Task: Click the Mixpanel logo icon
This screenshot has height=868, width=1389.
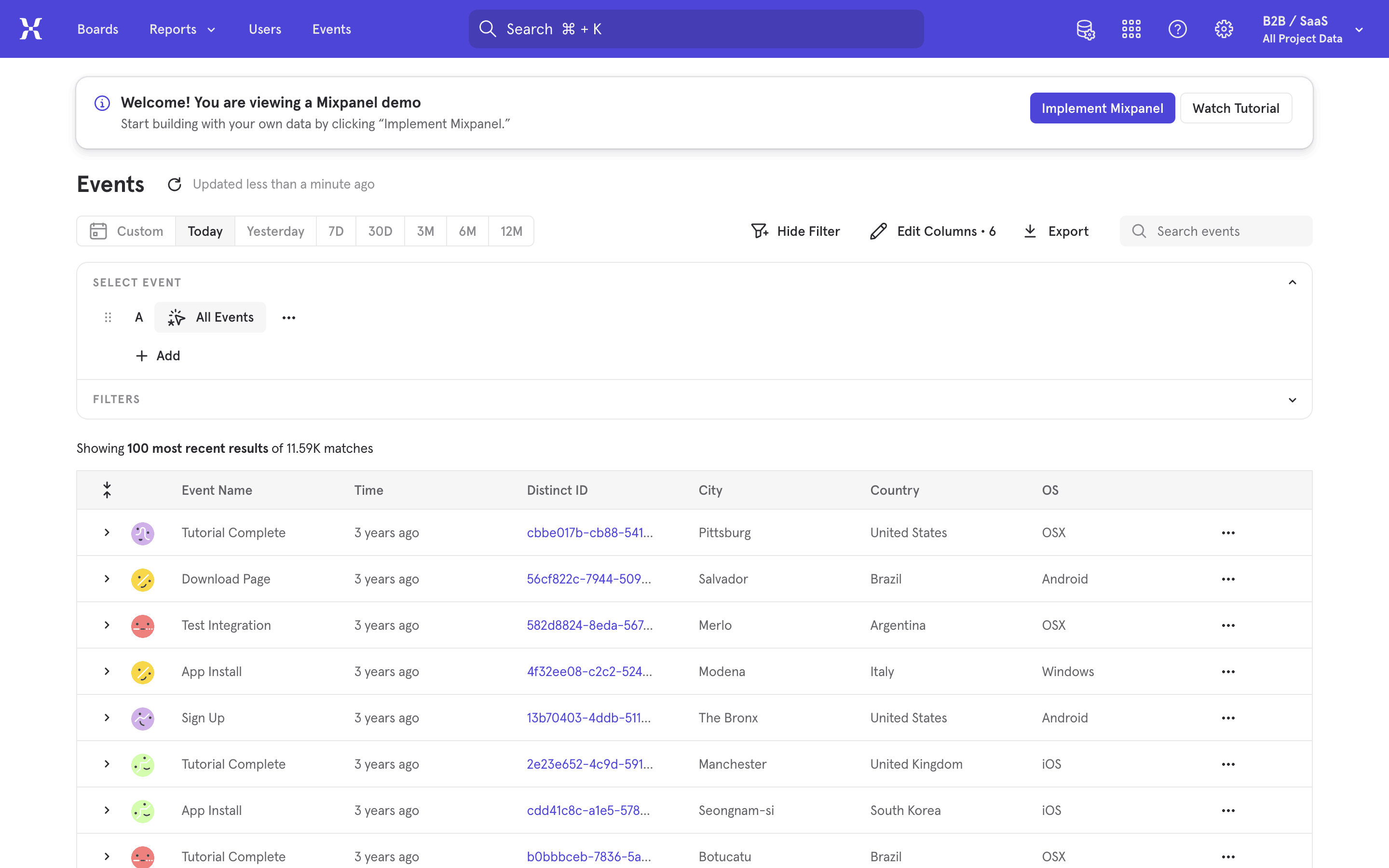Action: (x=31, y=29)
